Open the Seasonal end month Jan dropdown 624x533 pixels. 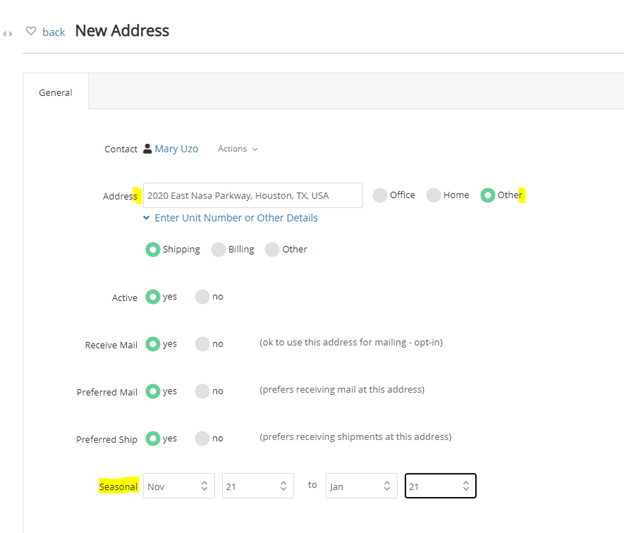(361, 486)
